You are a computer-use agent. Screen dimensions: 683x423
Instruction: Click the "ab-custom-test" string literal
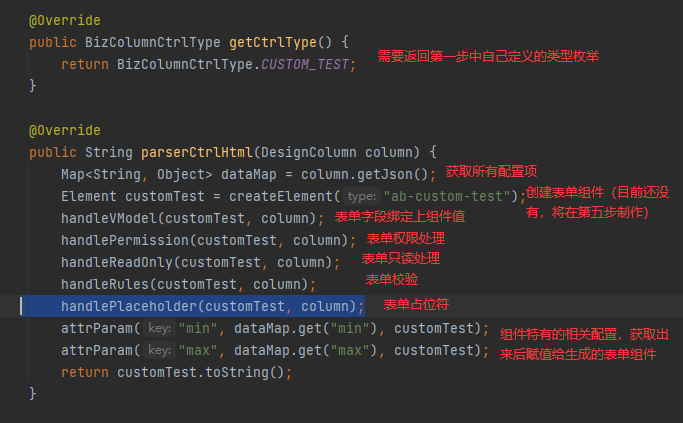tap(446, 196)
